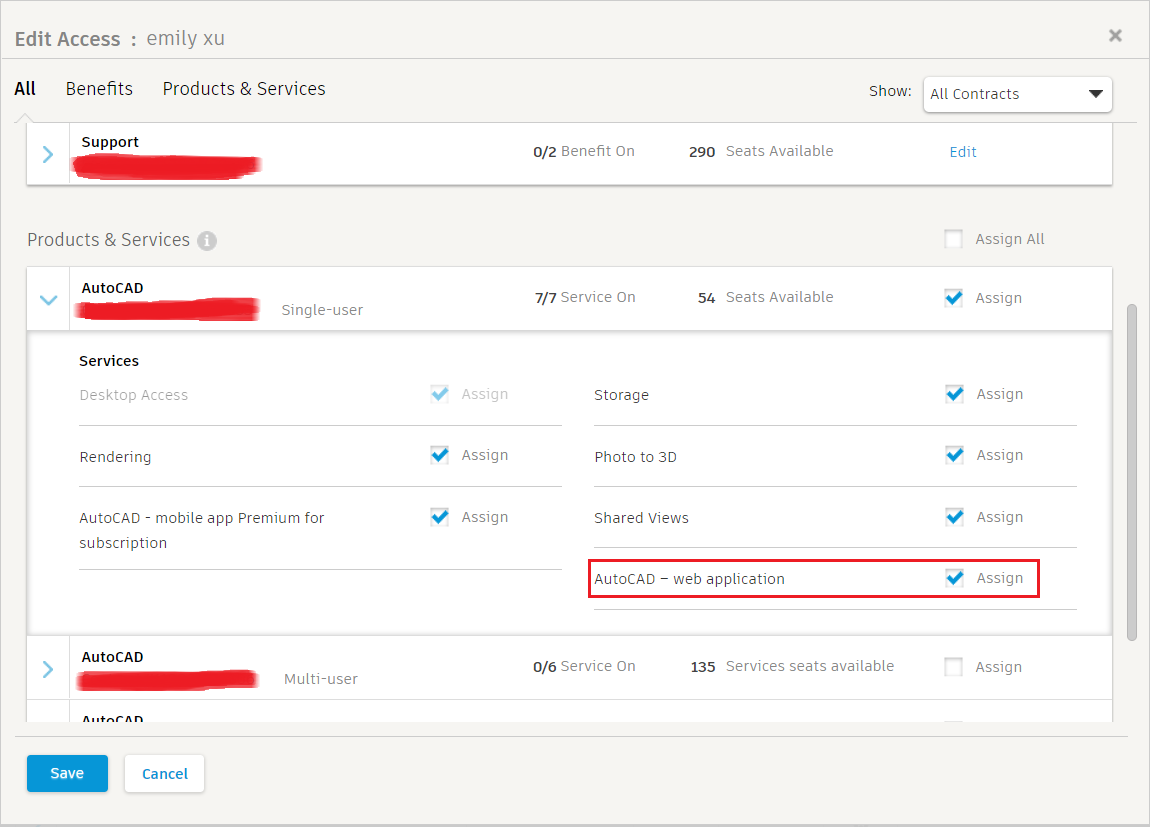Expand the AutoCAD Multi-user row

point(48,668)
